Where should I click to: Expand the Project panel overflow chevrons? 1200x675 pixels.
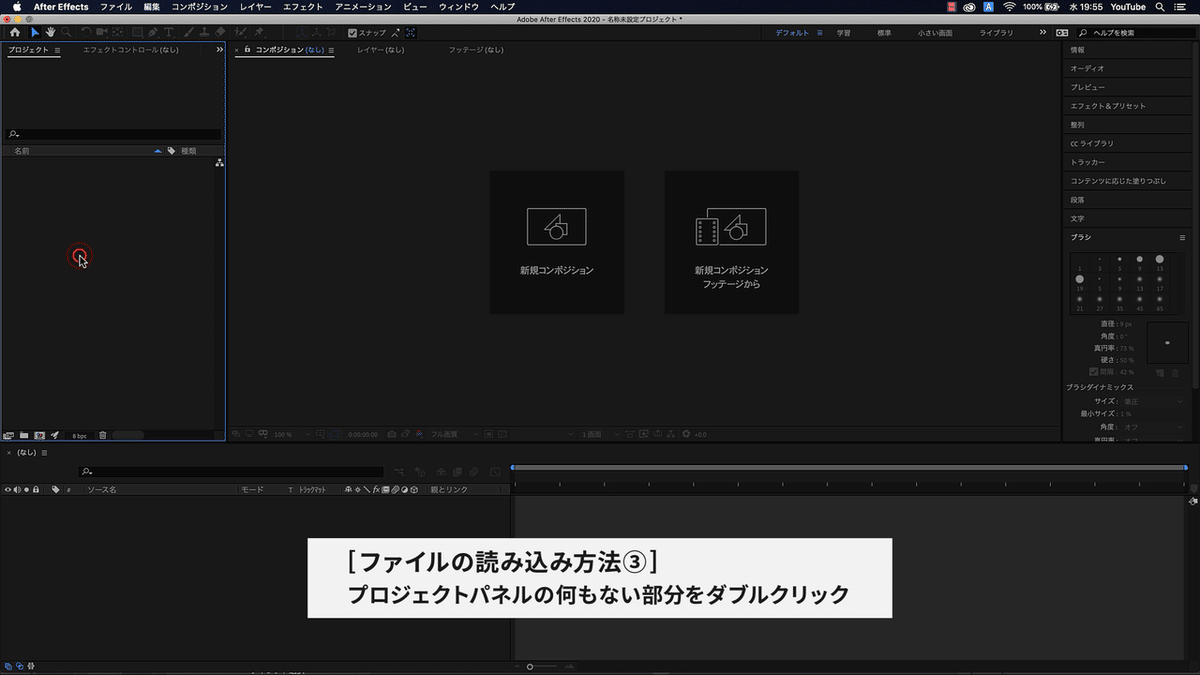coord(219,49)
